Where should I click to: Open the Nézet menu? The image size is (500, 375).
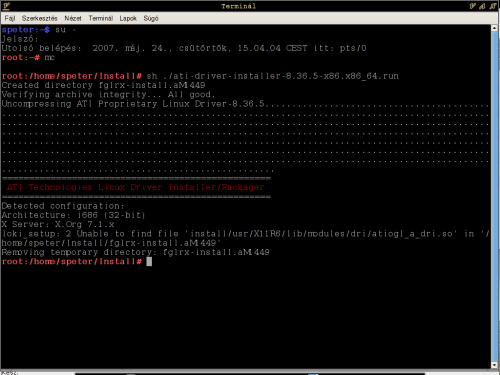click(x=73, y=18)
